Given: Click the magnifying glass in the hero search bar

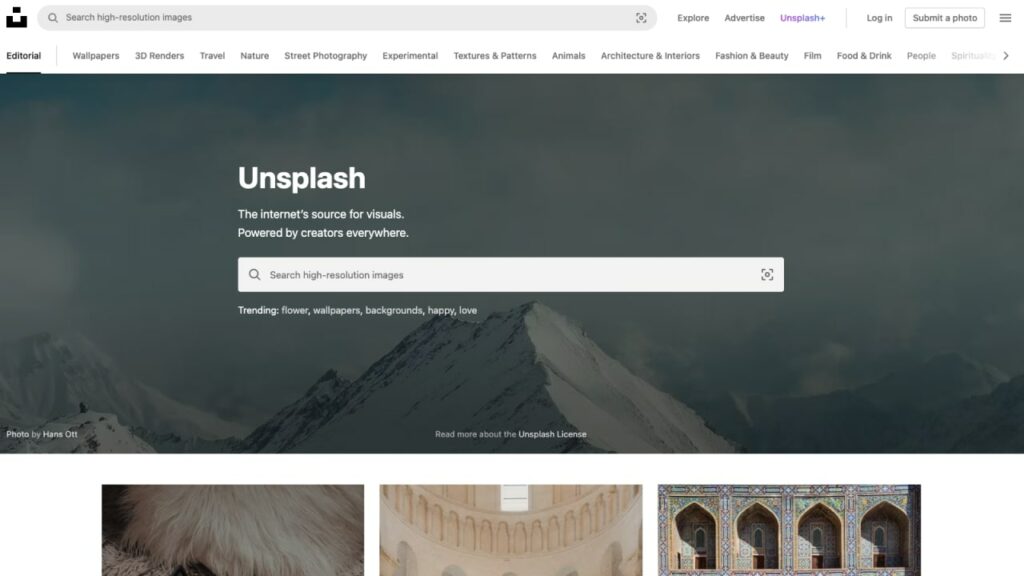Looking at the screenshot, I should [x=255, y=273].
